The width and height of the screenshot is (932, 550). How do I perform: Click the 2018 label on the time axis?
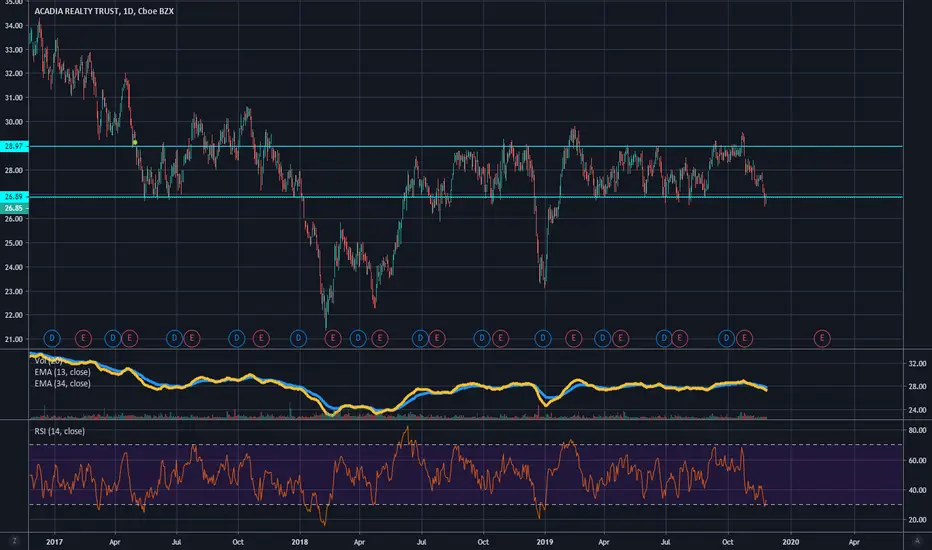click(300, 542)
